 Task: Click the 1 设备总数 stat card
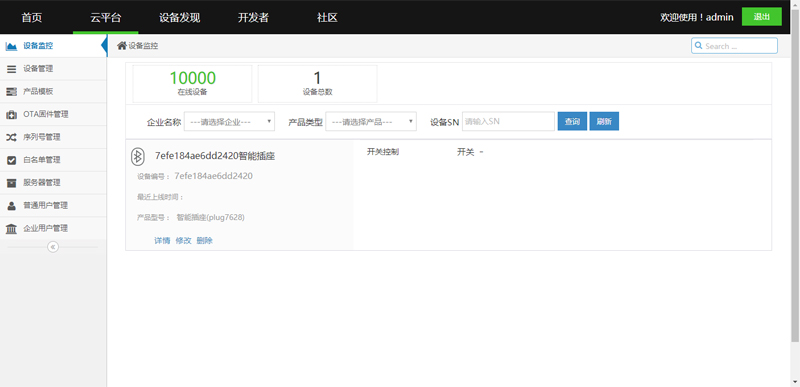point(317,84)
